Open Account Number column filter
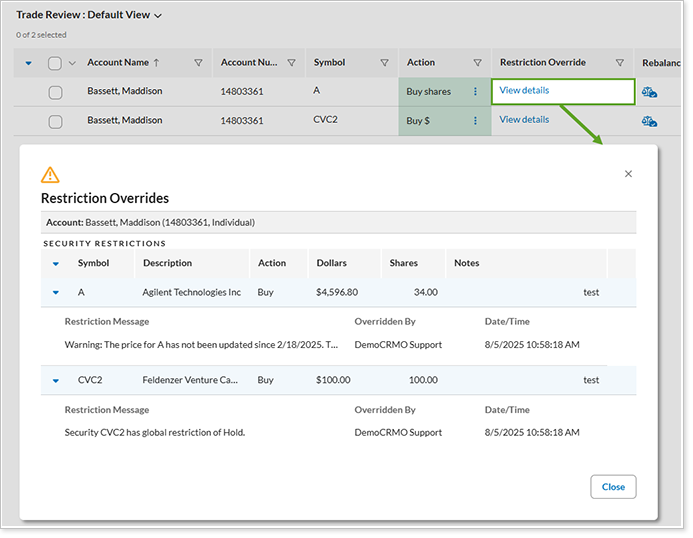 (x=291, y=63)
